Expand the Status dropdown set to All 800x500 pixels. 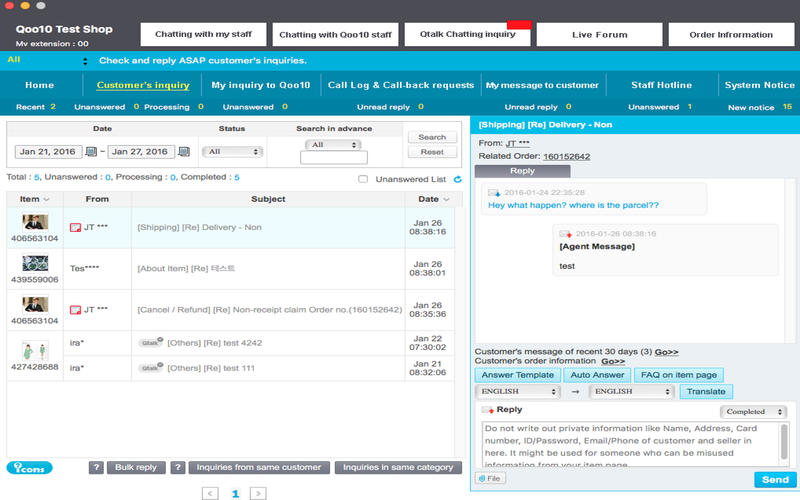232,152
